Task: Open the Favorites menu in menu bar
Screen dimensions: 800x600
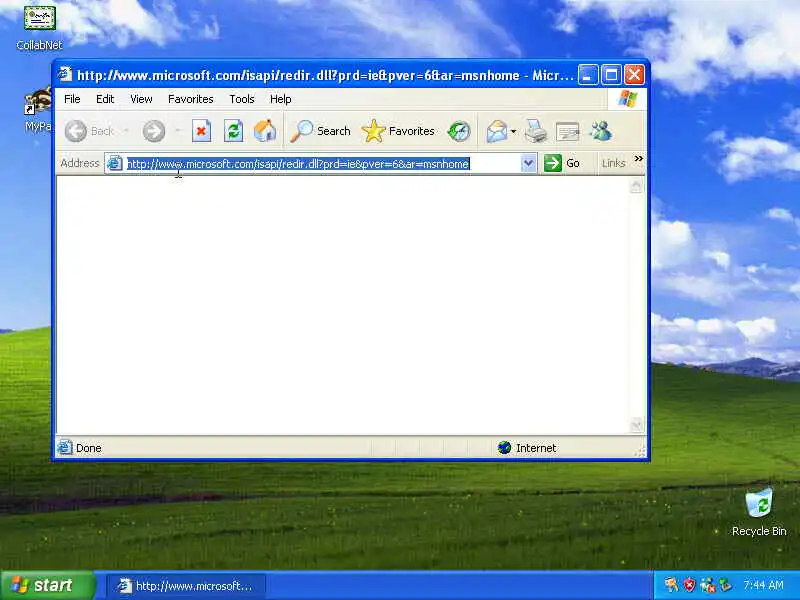Action: click(x=191, y=99)
